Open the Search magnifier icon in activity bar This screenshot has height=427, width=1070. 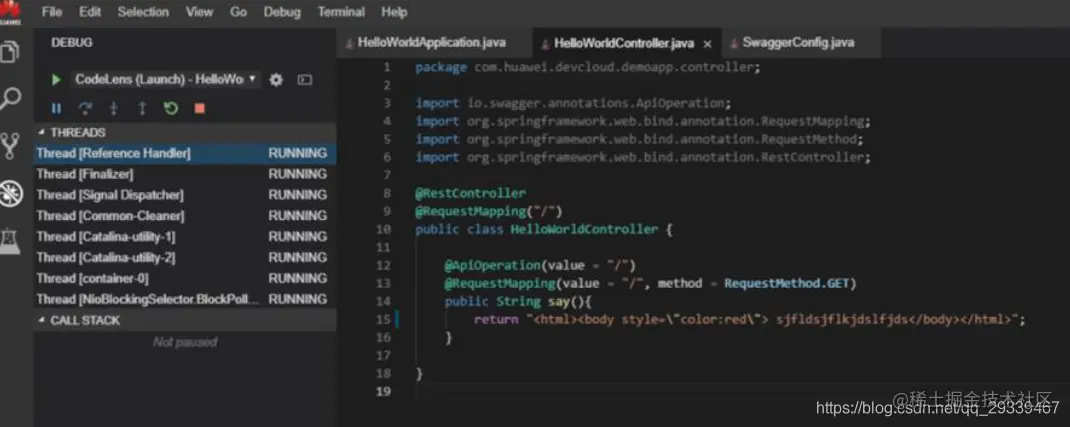(10, 98)
